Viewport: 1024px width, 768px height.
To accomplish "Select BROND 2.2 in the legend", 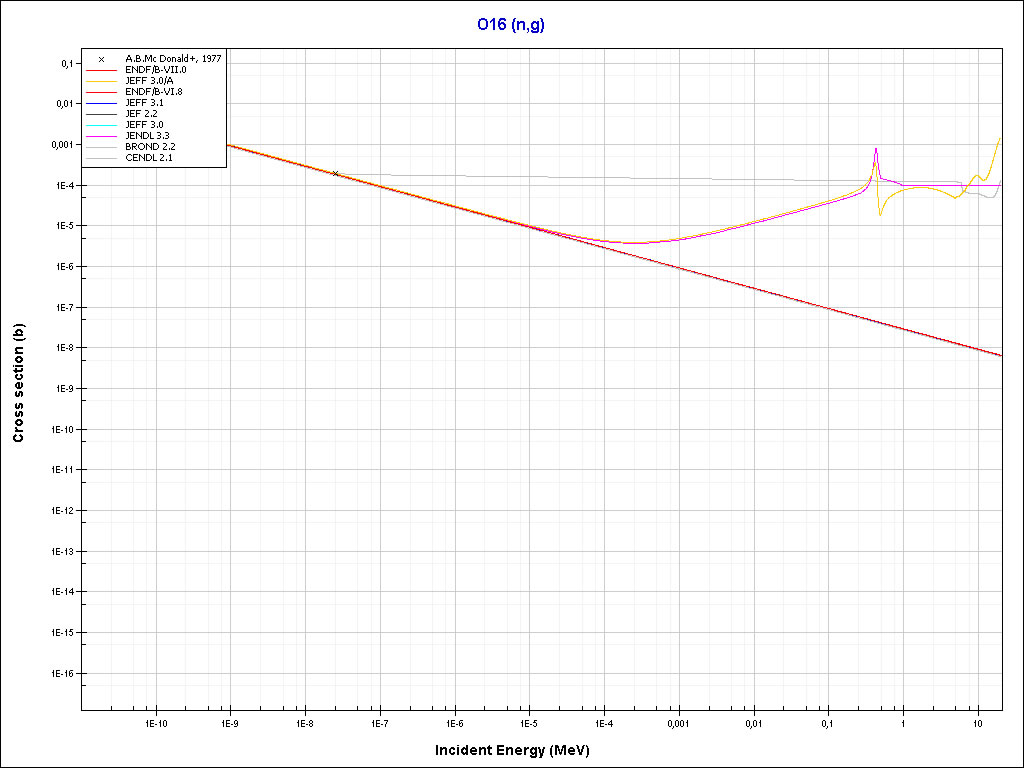I will pos(152,146).
